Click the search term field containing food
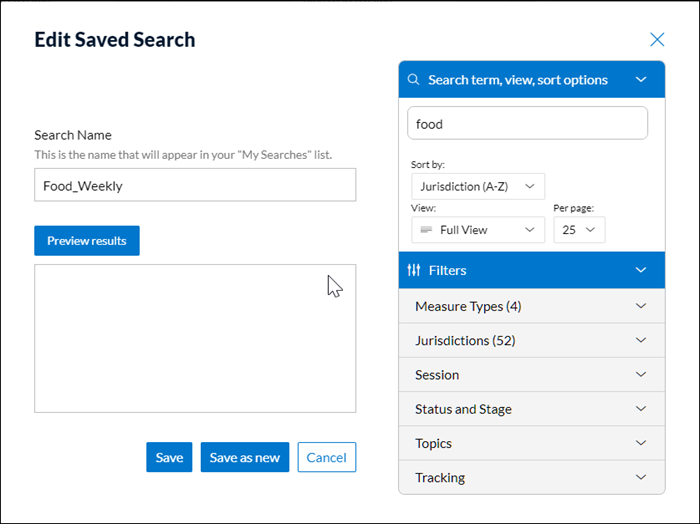This screenshot has height=524, width=700. point(527,124)
